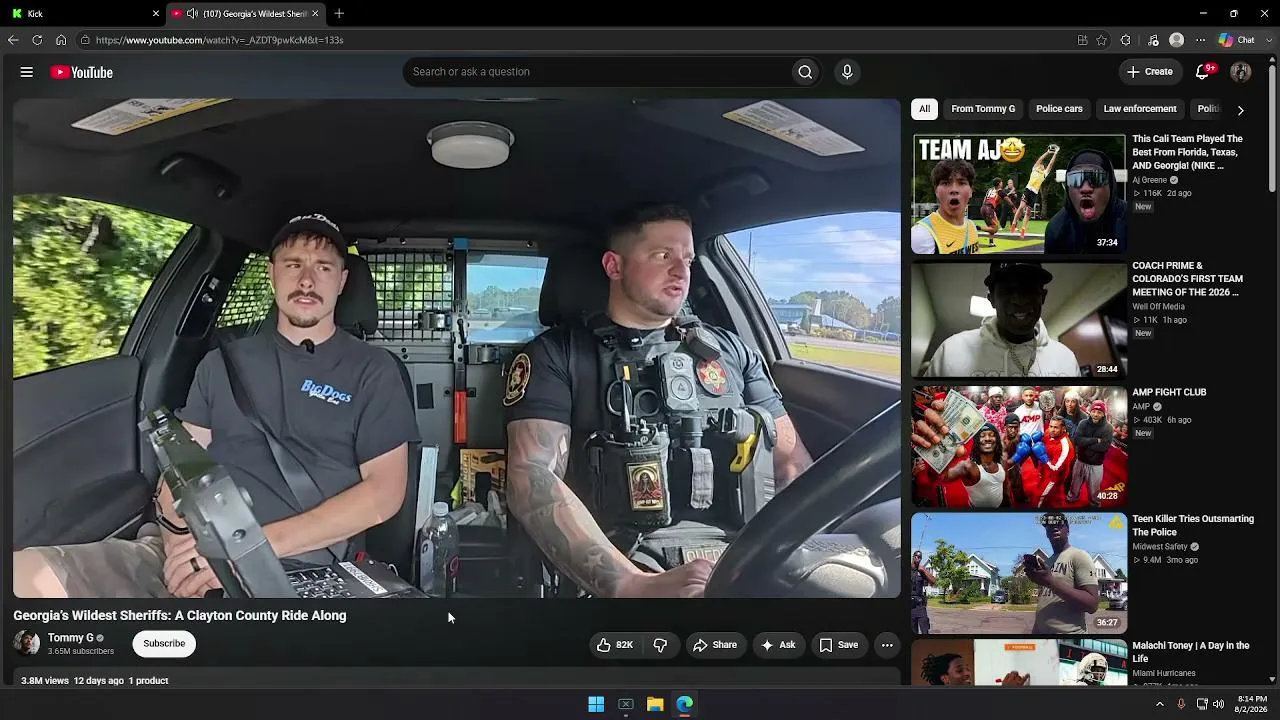Select the All filter chip
Screen dimensions: 1280x720
point(924,109)
